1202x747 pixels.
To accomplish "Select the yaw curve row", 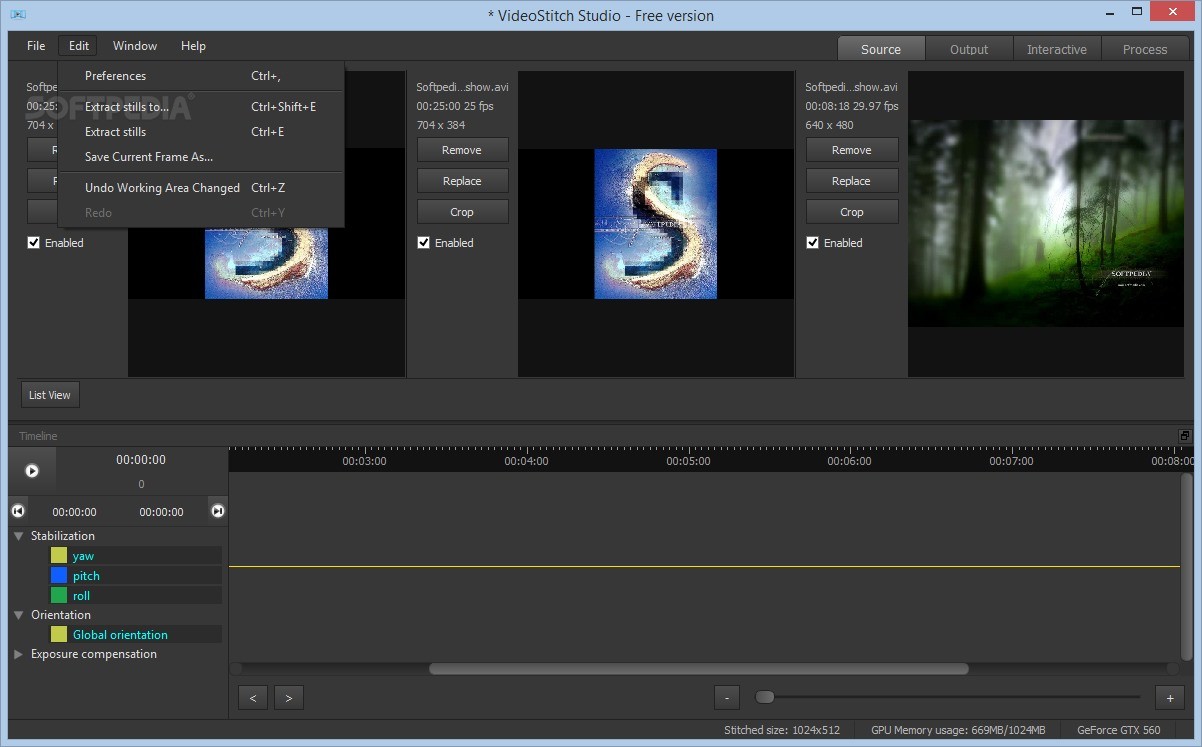I will 136,556.
